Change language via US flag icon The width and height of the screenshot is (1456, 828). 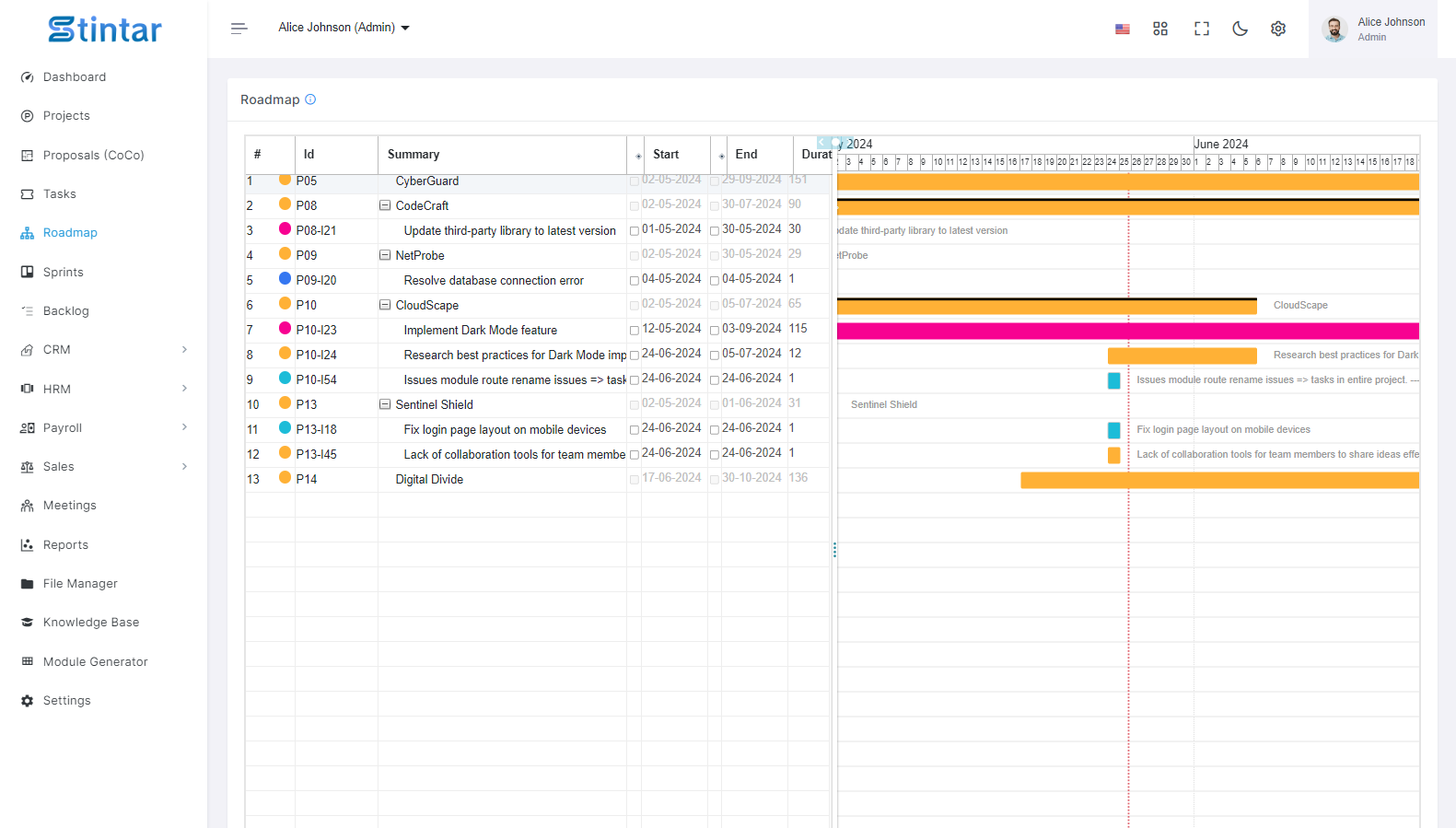tap(1122, 29)
